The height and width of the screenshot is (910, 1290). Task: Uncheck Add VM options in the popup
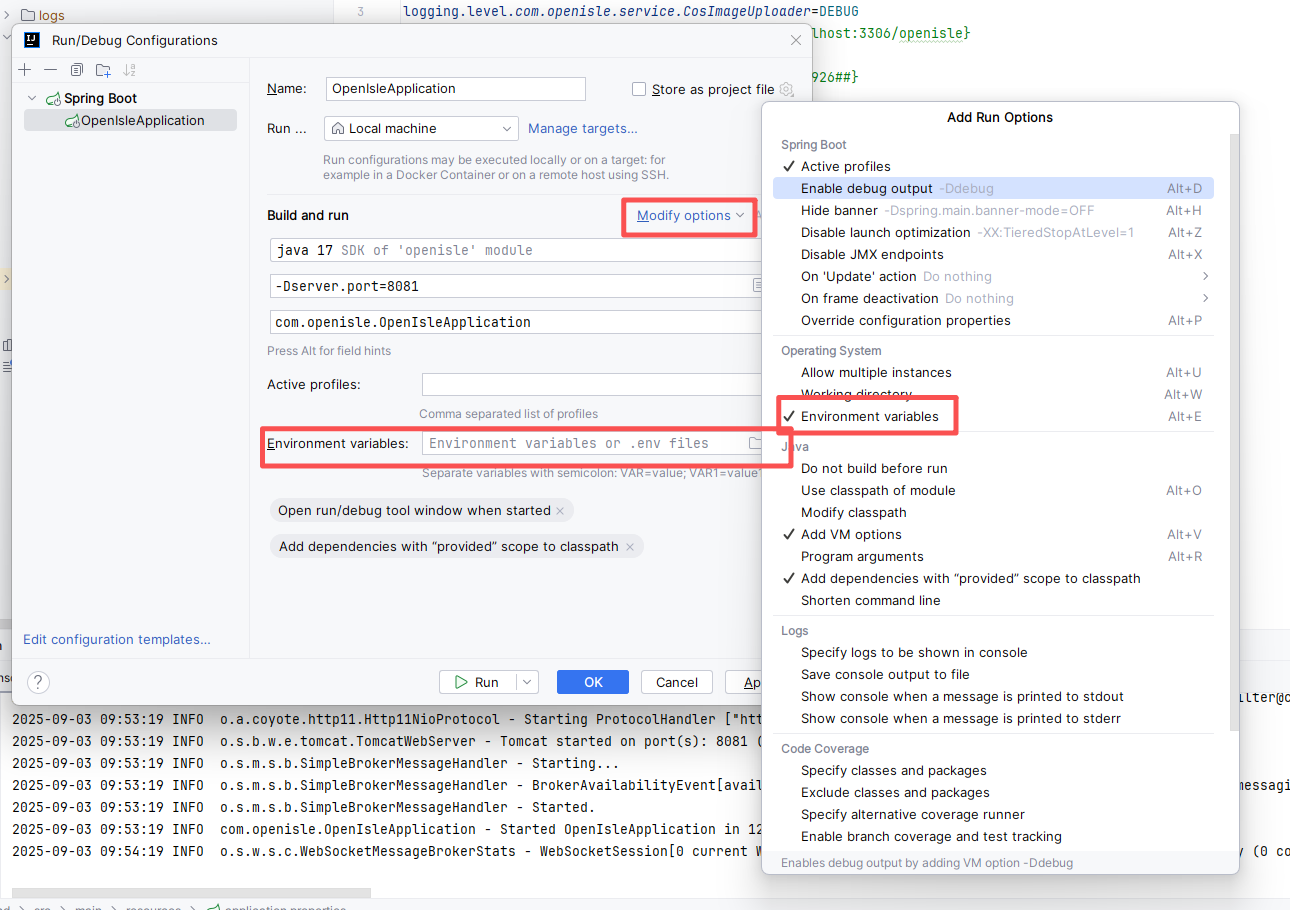pos(851,534)
